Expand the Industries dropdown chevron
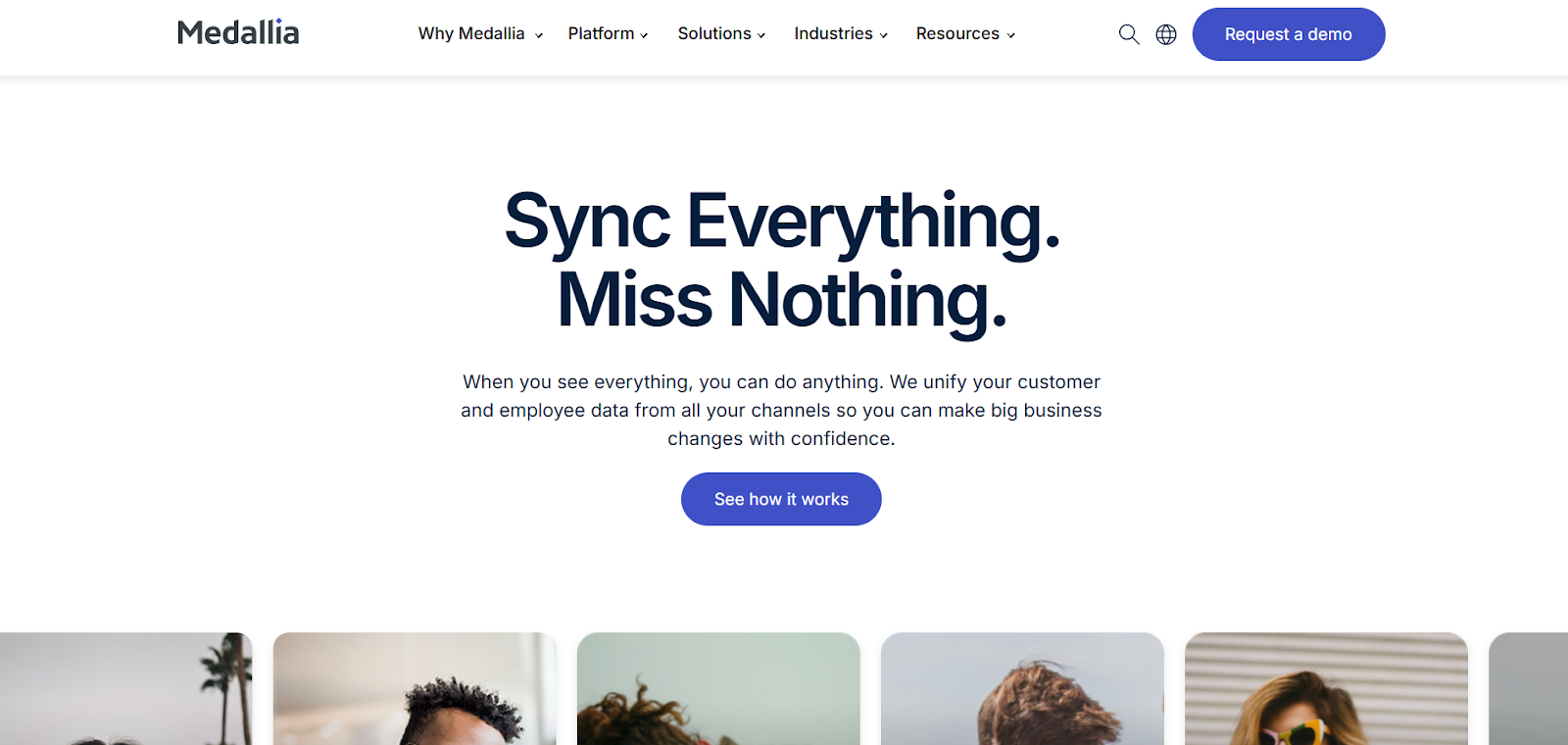Viewport: 1568px width, 745px height. pos(883,35)
